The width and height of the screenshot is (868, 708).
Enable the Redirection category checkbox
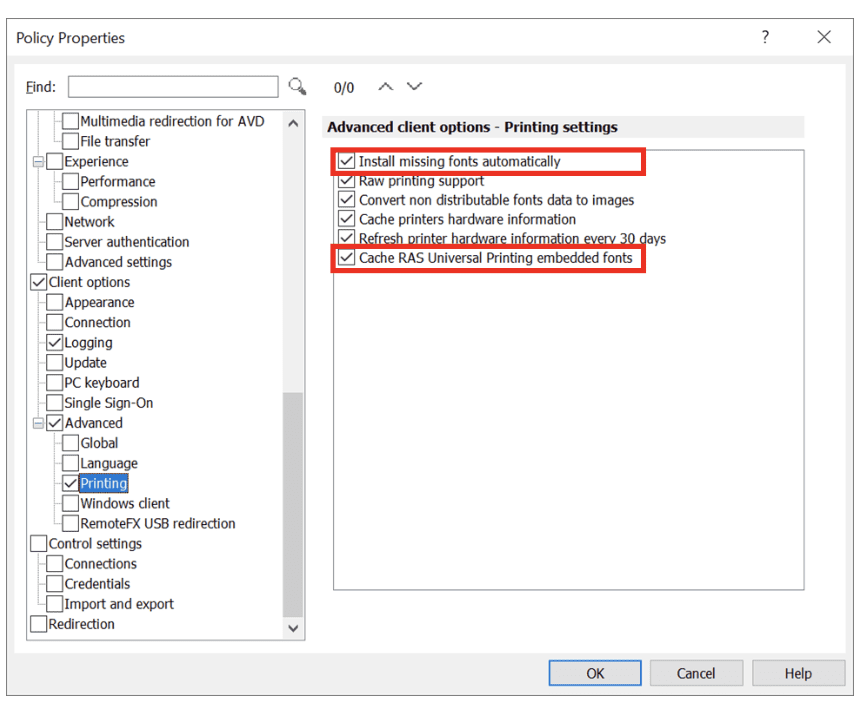[39, 624]
